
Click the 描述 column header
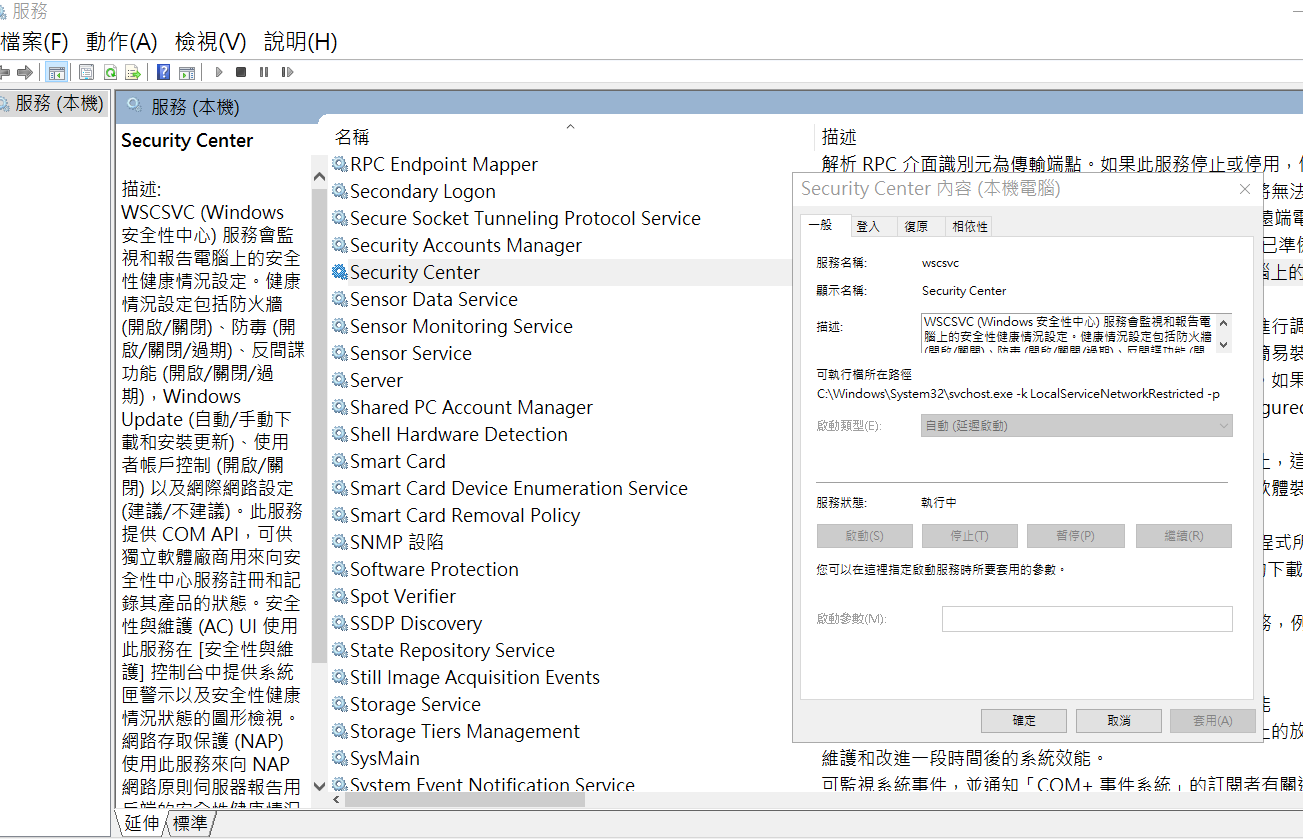839,137
